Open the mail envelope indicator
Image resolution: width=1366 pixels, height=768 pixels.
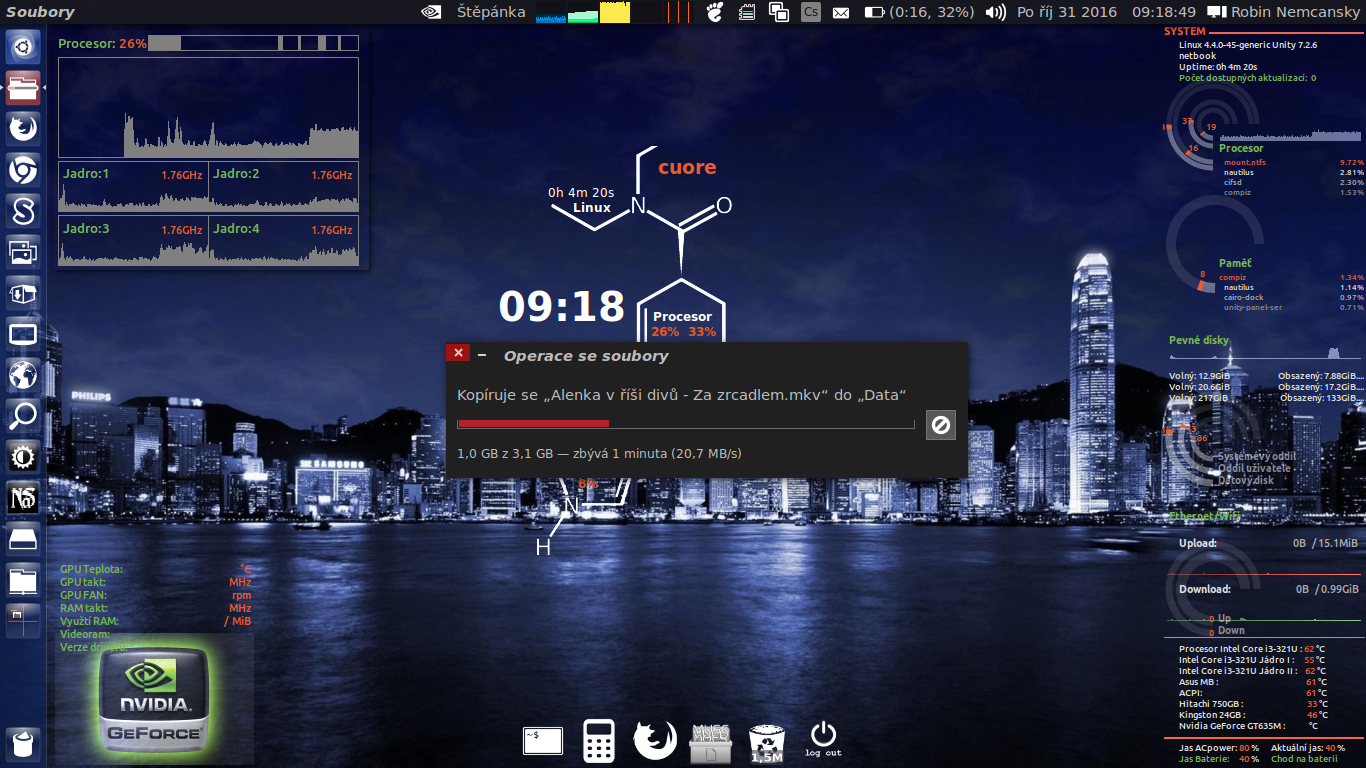coord(841,12)
